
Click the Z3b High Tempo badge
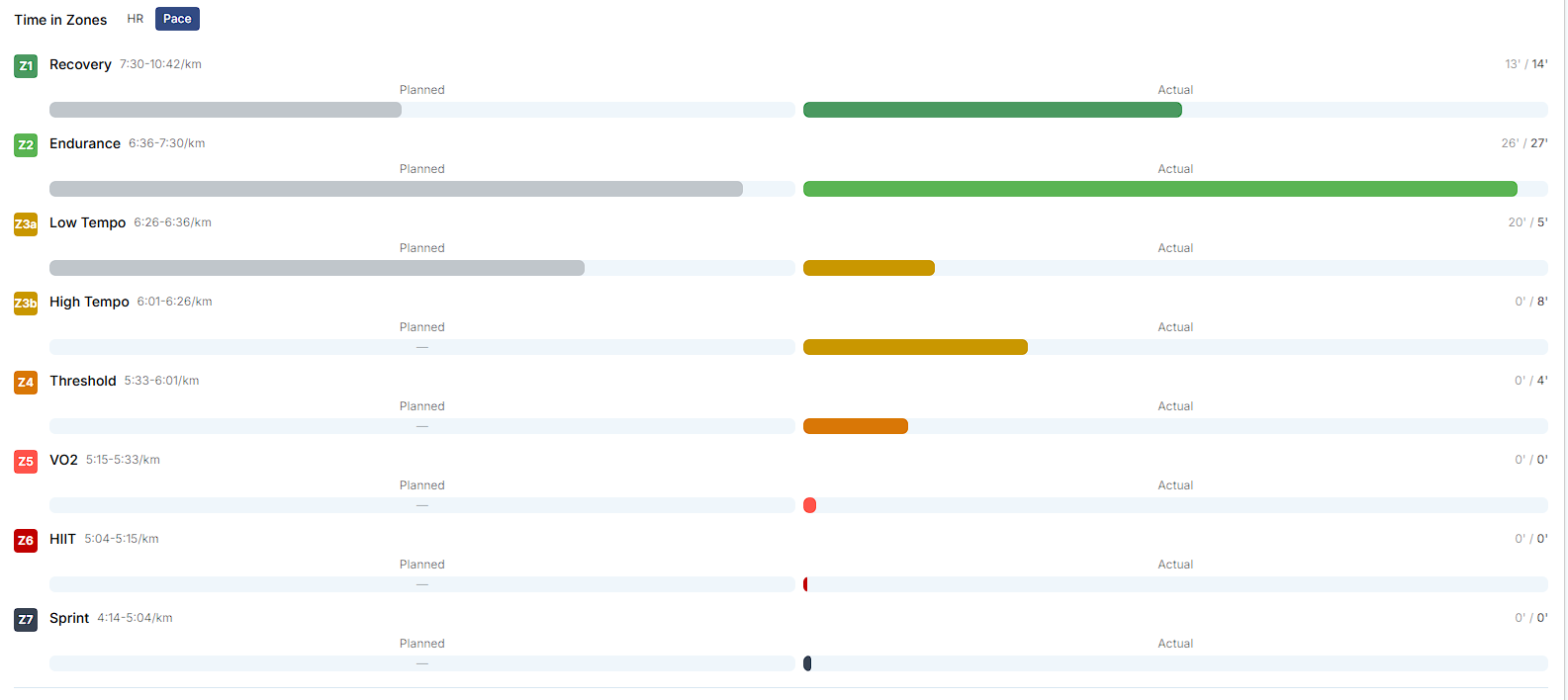26,303
